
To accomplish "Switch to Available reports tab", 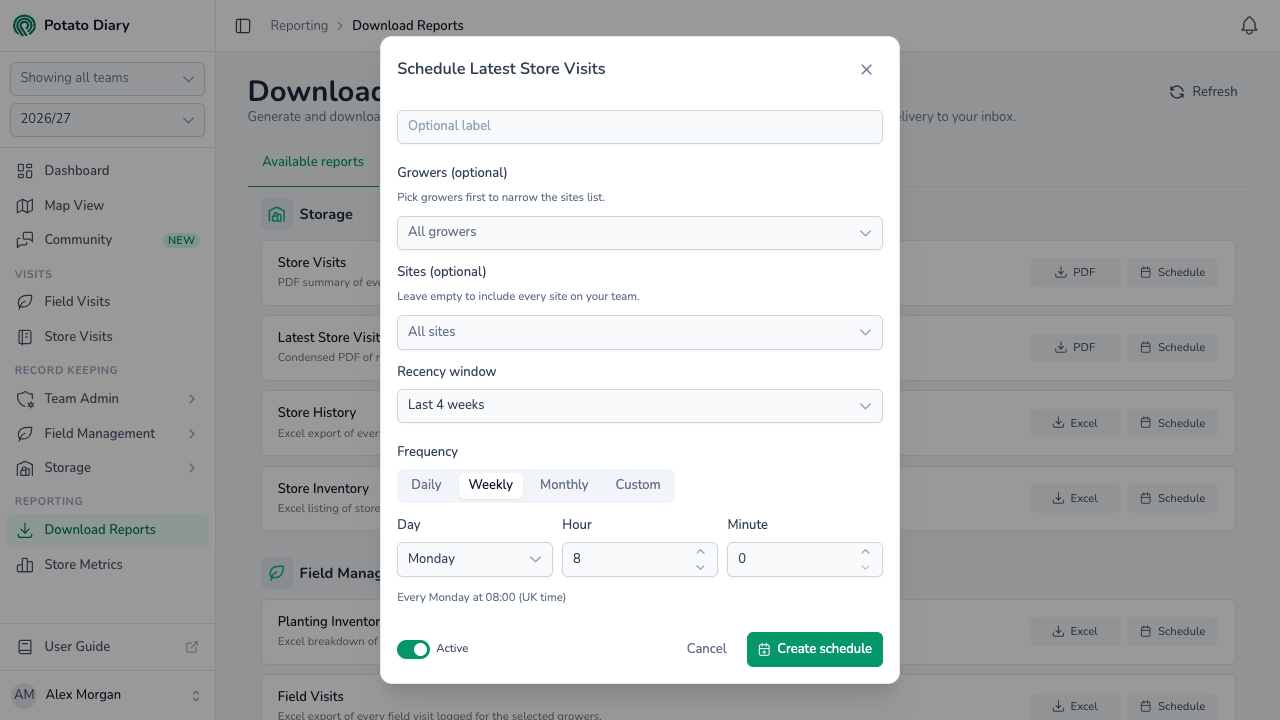I will click(x=313, y=162).
